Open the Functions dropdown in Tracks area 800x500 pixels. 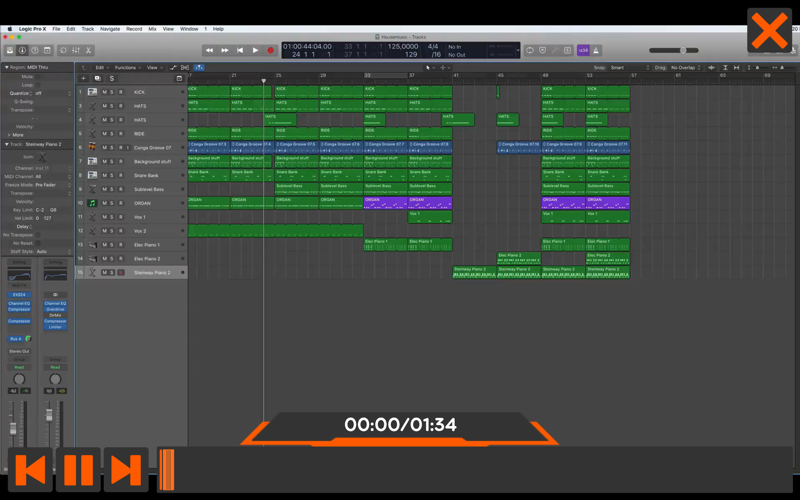[x=127, y=67]
